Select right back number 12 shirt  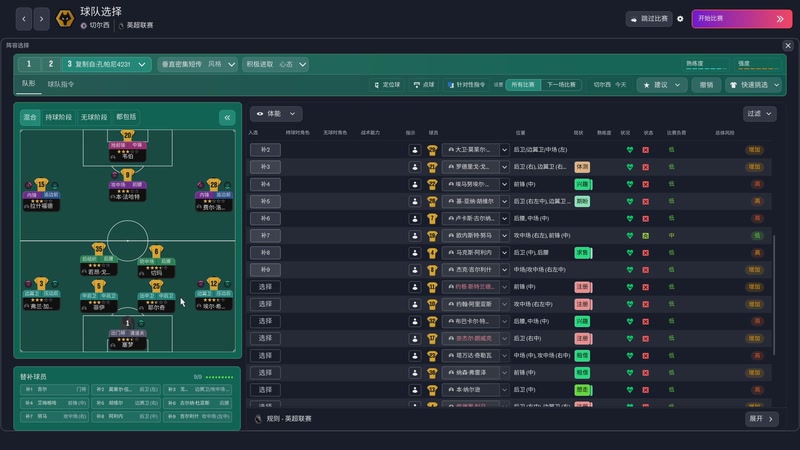click(214, 283)
